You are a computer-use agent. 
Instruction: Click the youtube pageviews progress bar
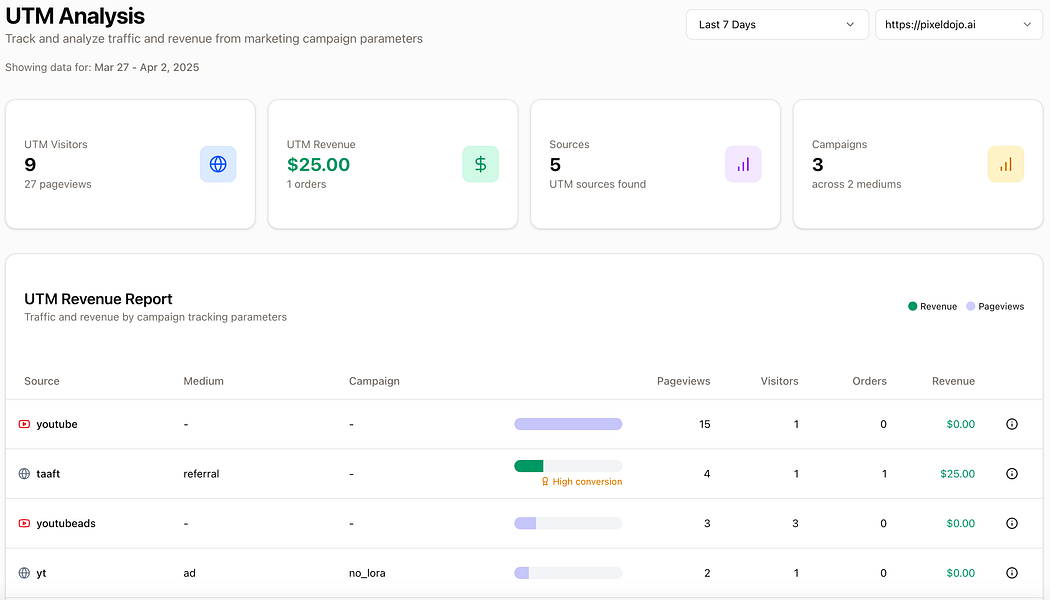pos(568,424)
